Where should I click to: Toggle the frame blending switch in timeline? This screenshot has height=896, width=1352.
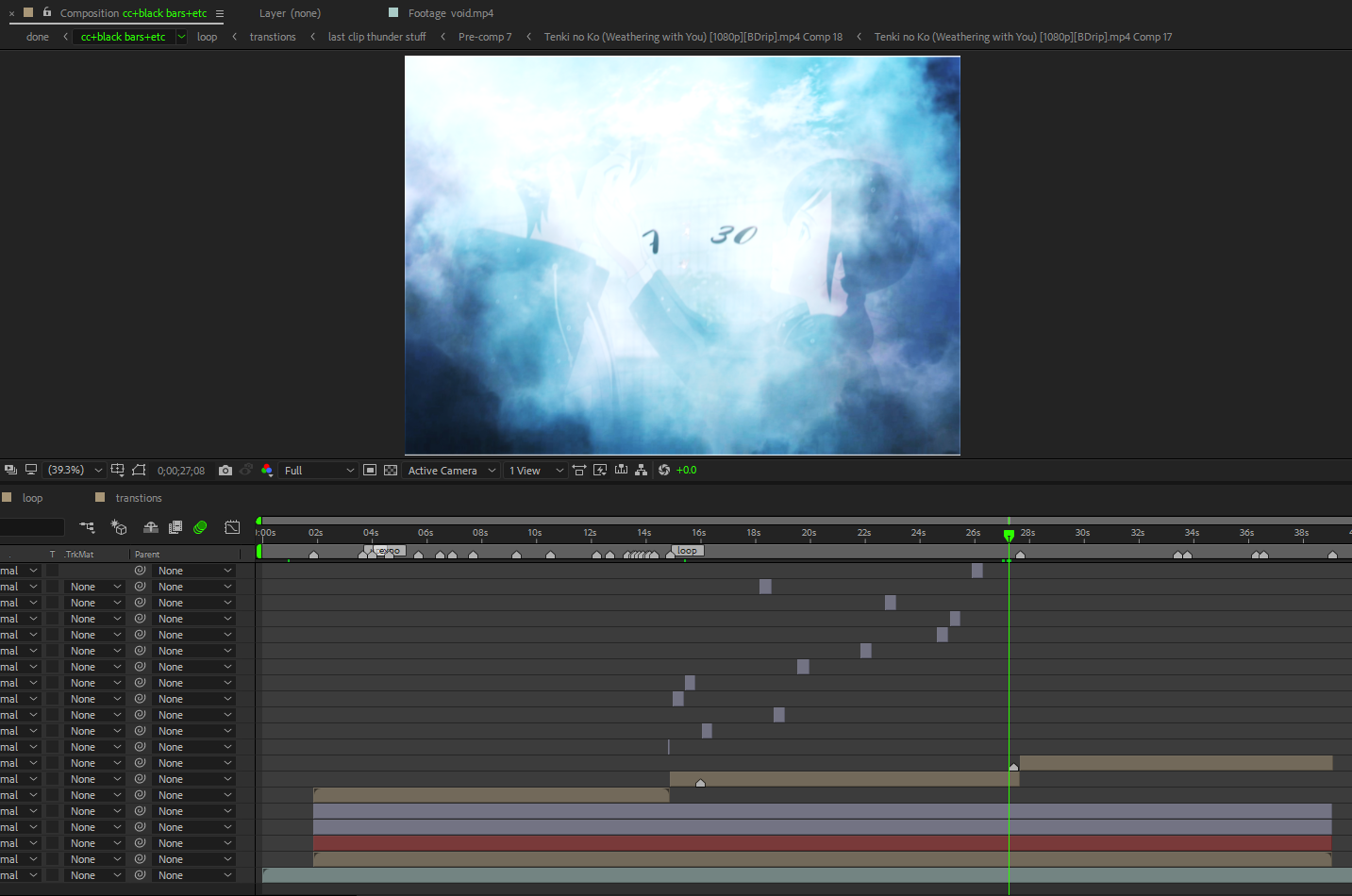tap(175, 527)
